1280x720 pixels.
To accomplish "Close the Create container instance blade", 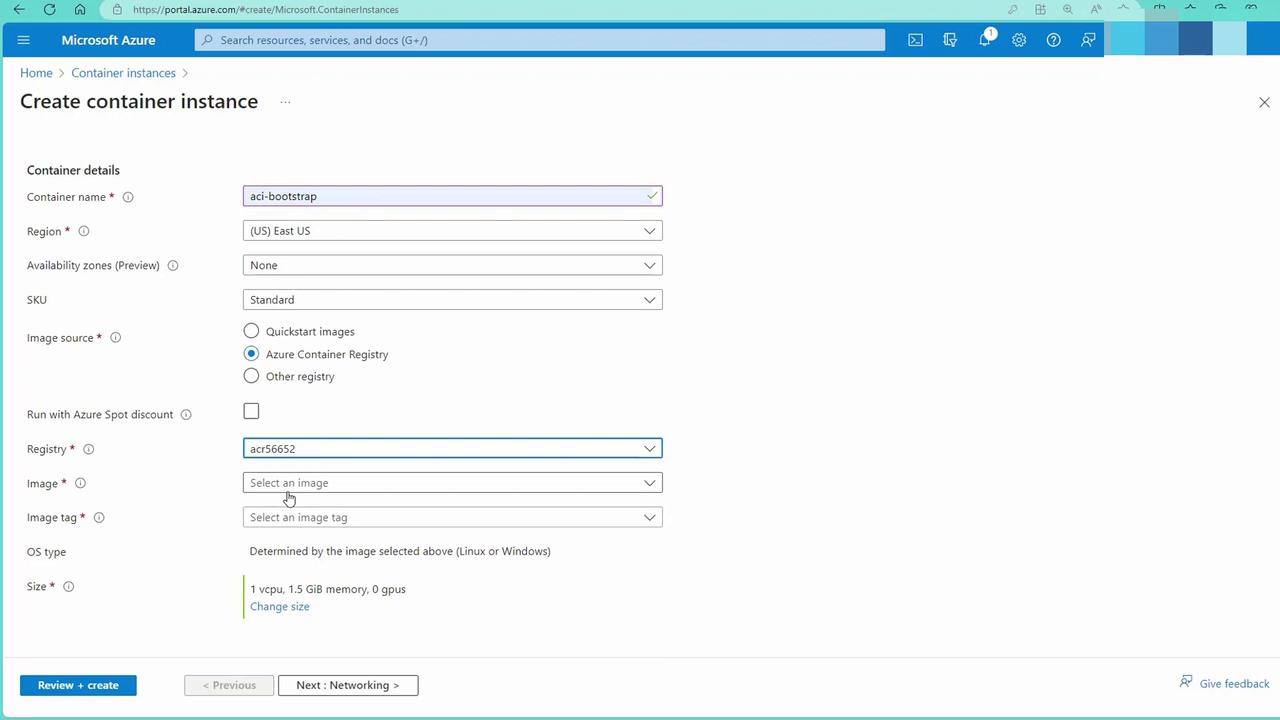I will [1264, 102].
